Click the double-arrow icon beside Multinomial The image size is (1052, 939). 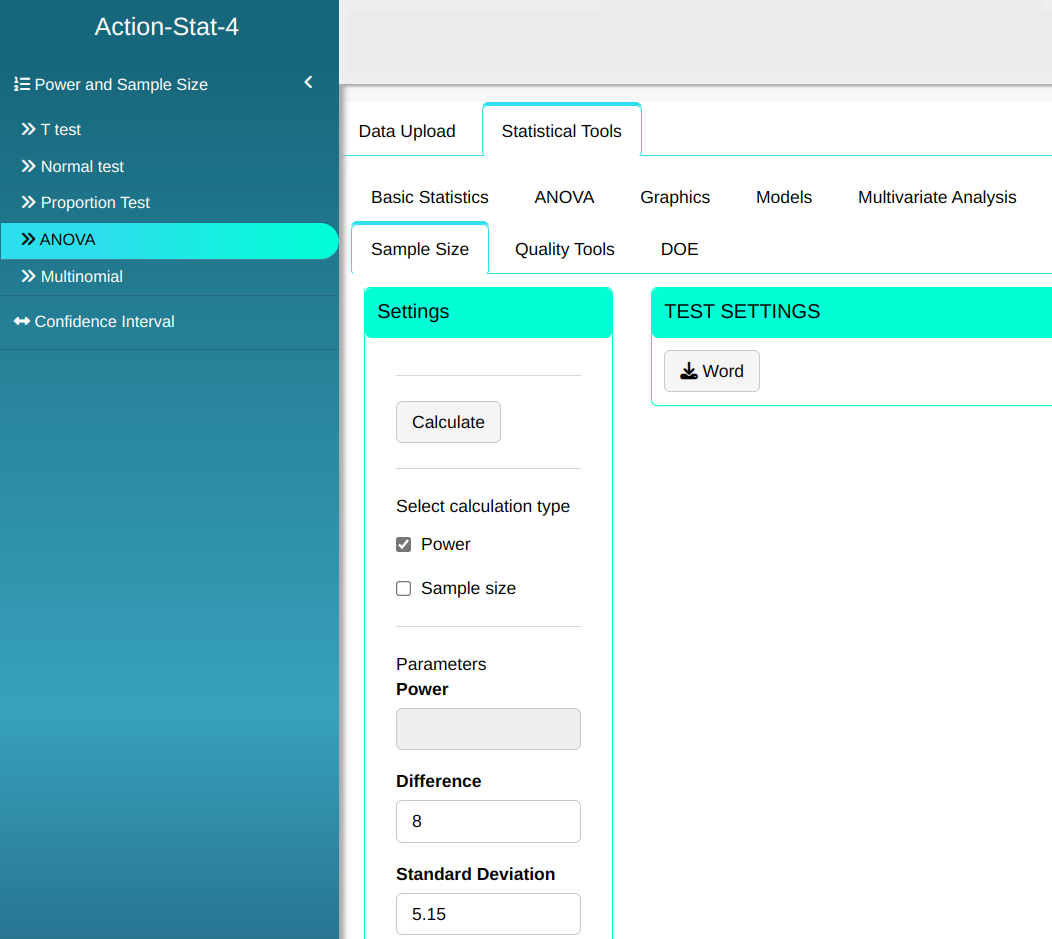[28, 277]
